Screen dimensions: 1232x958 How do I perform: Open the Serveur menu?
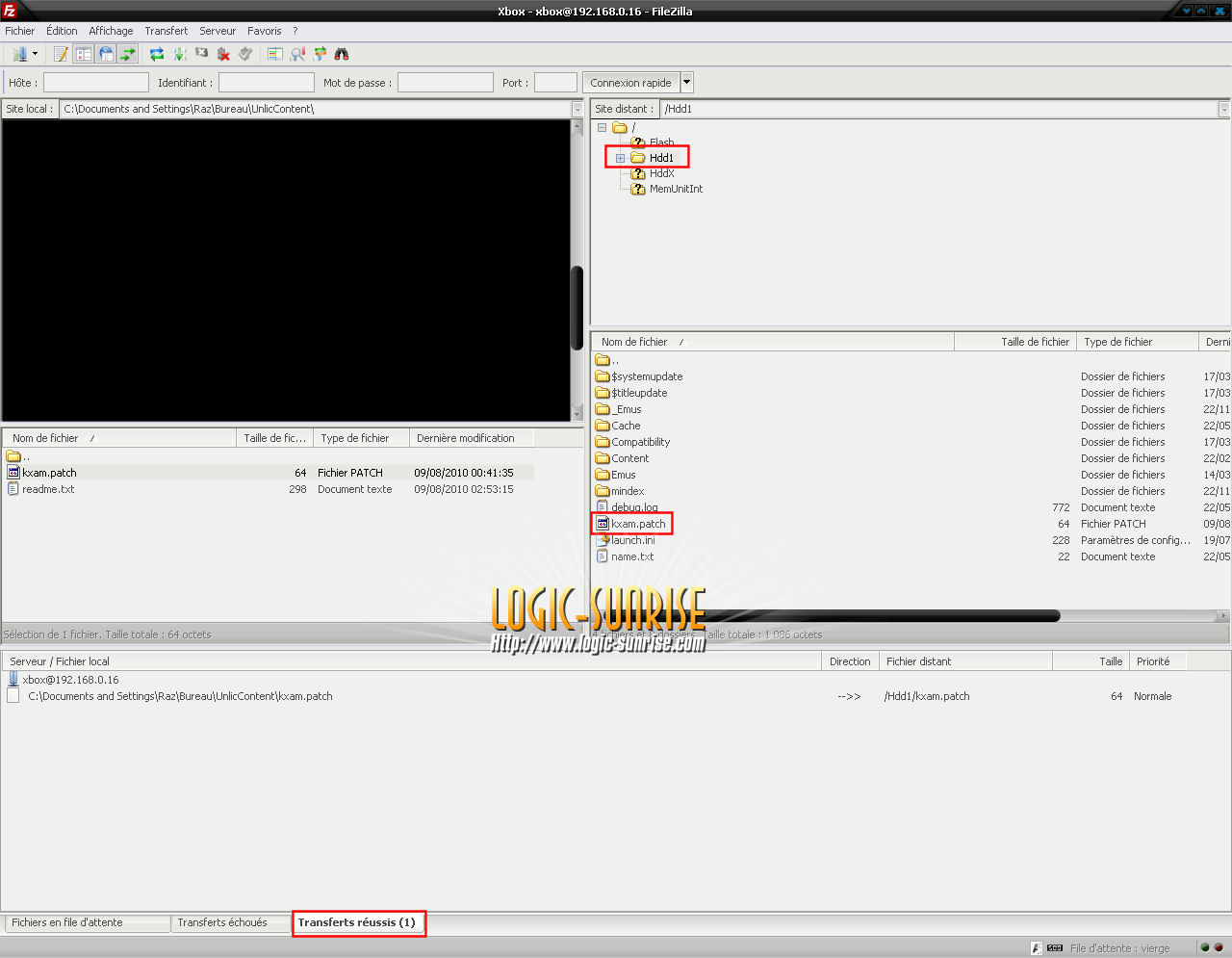(x=218, y=31)
